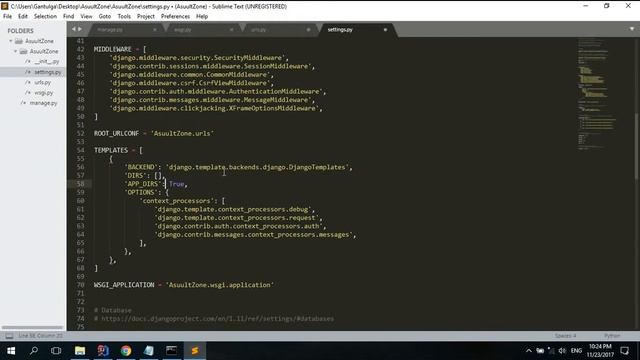Open the Preferences menu

pos(176,16)
